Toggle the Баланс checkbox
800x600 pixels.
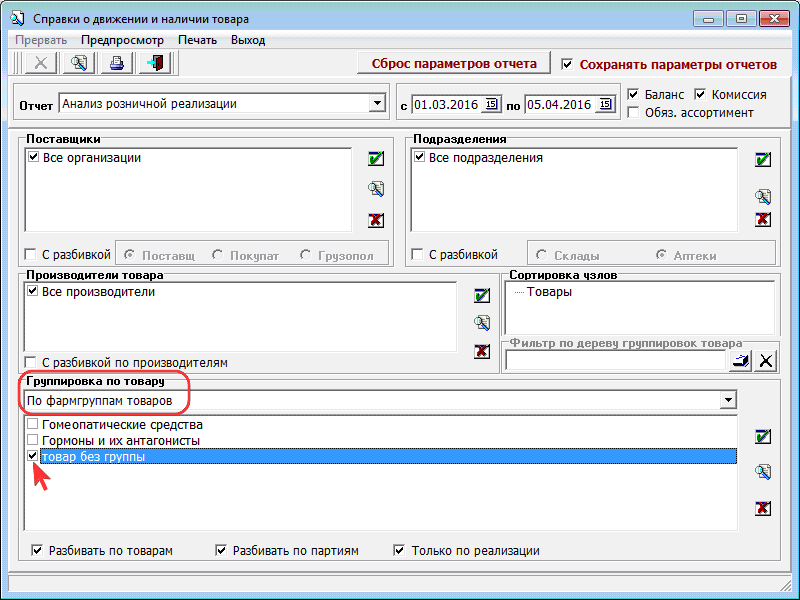(x=634, y=95)
